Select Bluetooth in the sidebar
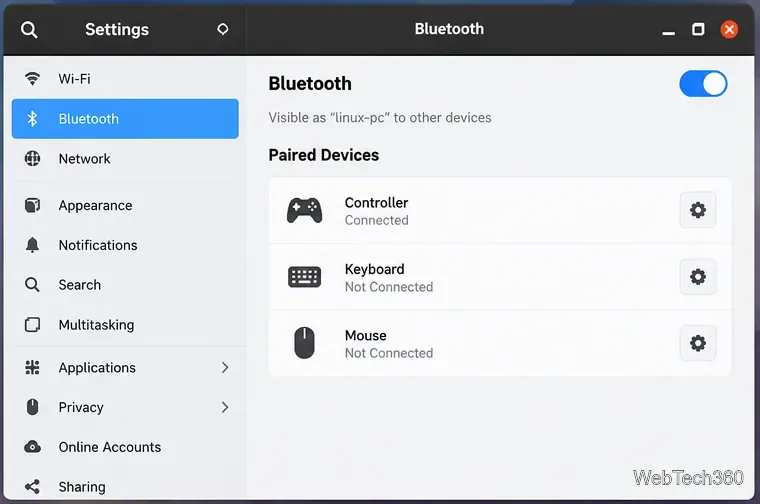The height and width of the screenshot is (504, 760). pos(126,119)
